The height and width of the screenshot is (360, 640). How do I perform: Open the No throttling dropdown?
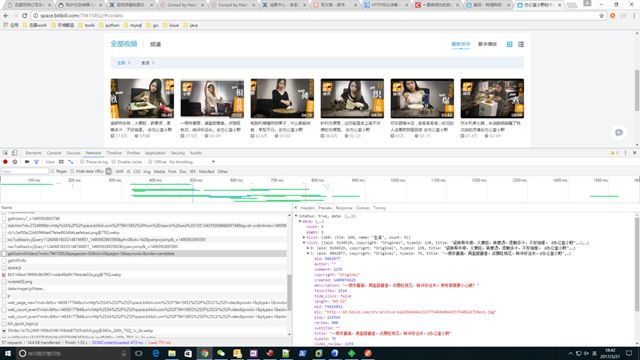point(192,162)
